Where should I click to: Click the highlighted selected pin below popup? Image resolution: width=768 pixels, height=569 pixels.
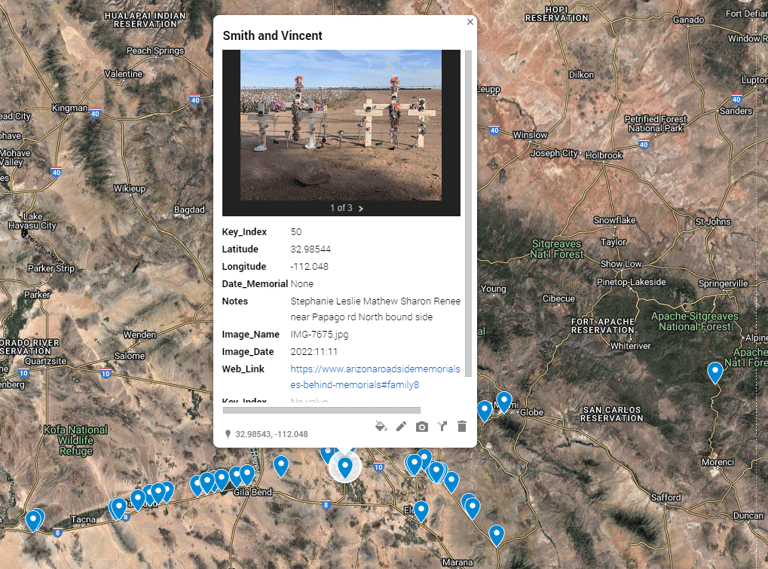coord(345,467)
